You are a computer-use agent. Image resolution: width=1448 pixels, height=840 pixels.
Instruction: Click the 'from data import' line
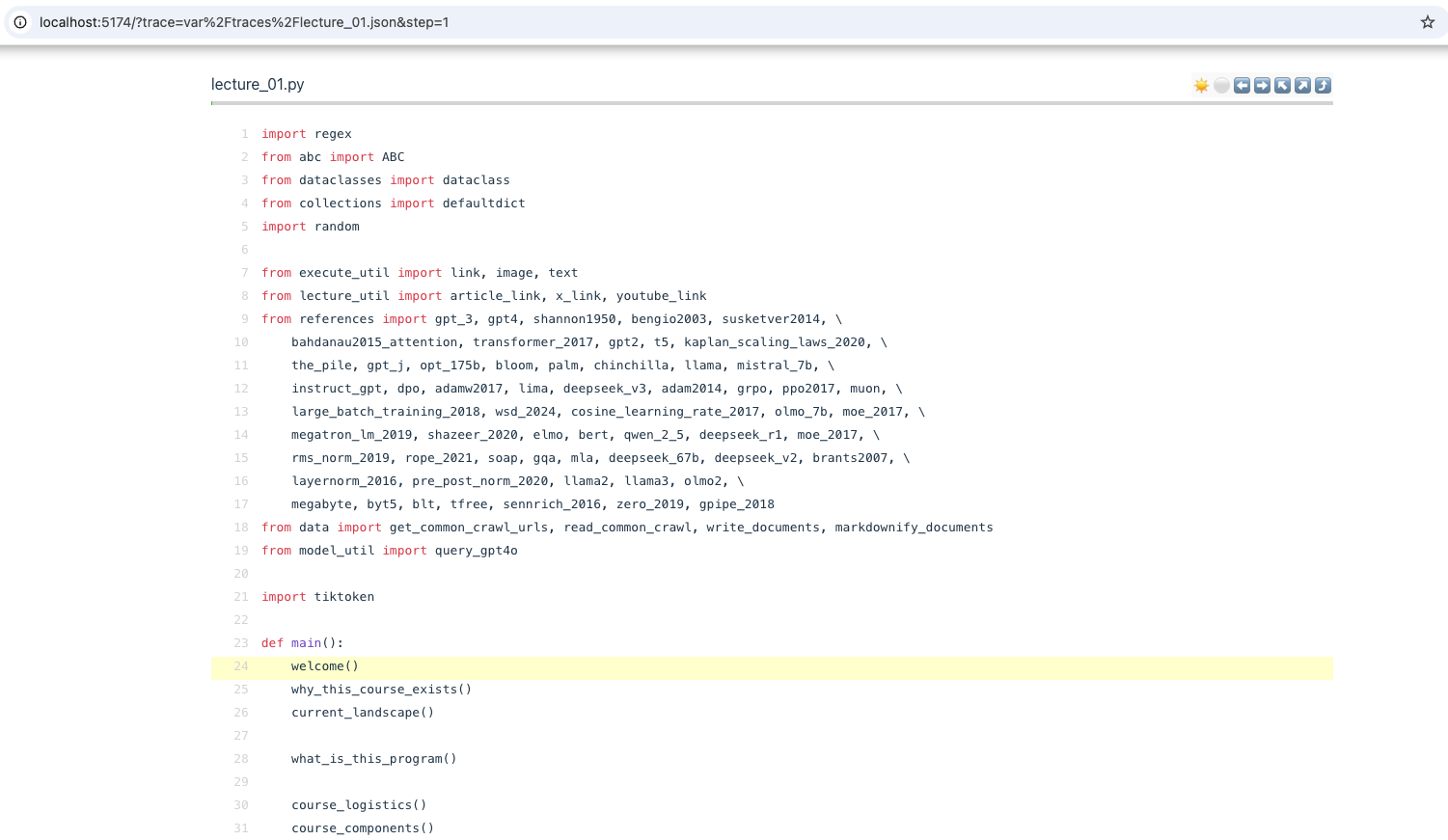[x=627, y=528]
